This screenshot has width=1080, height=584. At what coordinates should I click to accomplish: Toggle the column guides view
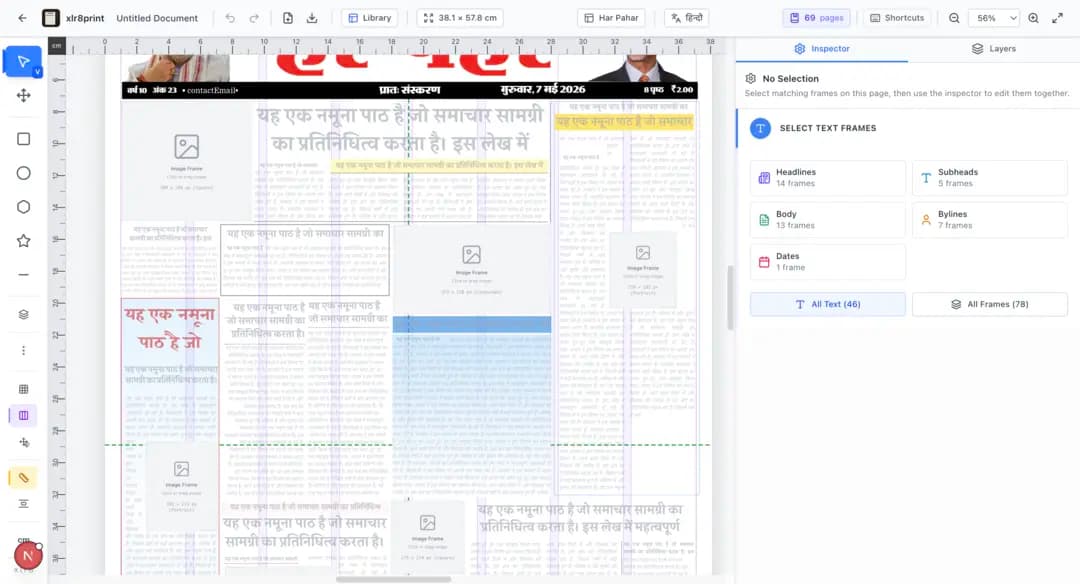coord(23,415)
